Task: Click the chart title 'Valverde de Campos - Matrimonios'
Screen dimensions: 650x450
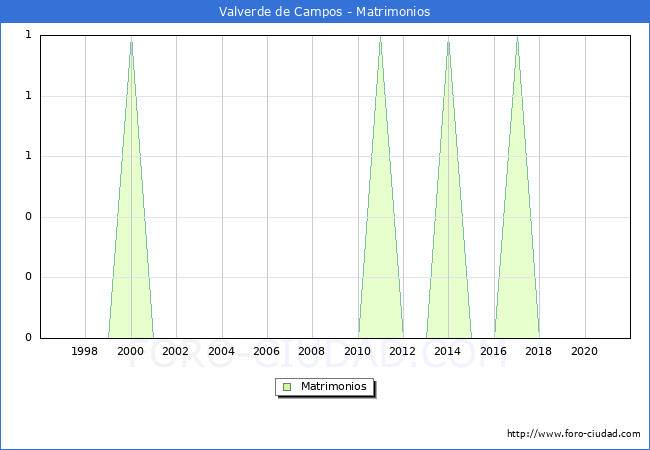Action: pyautogui.click(x=325, y=12)
